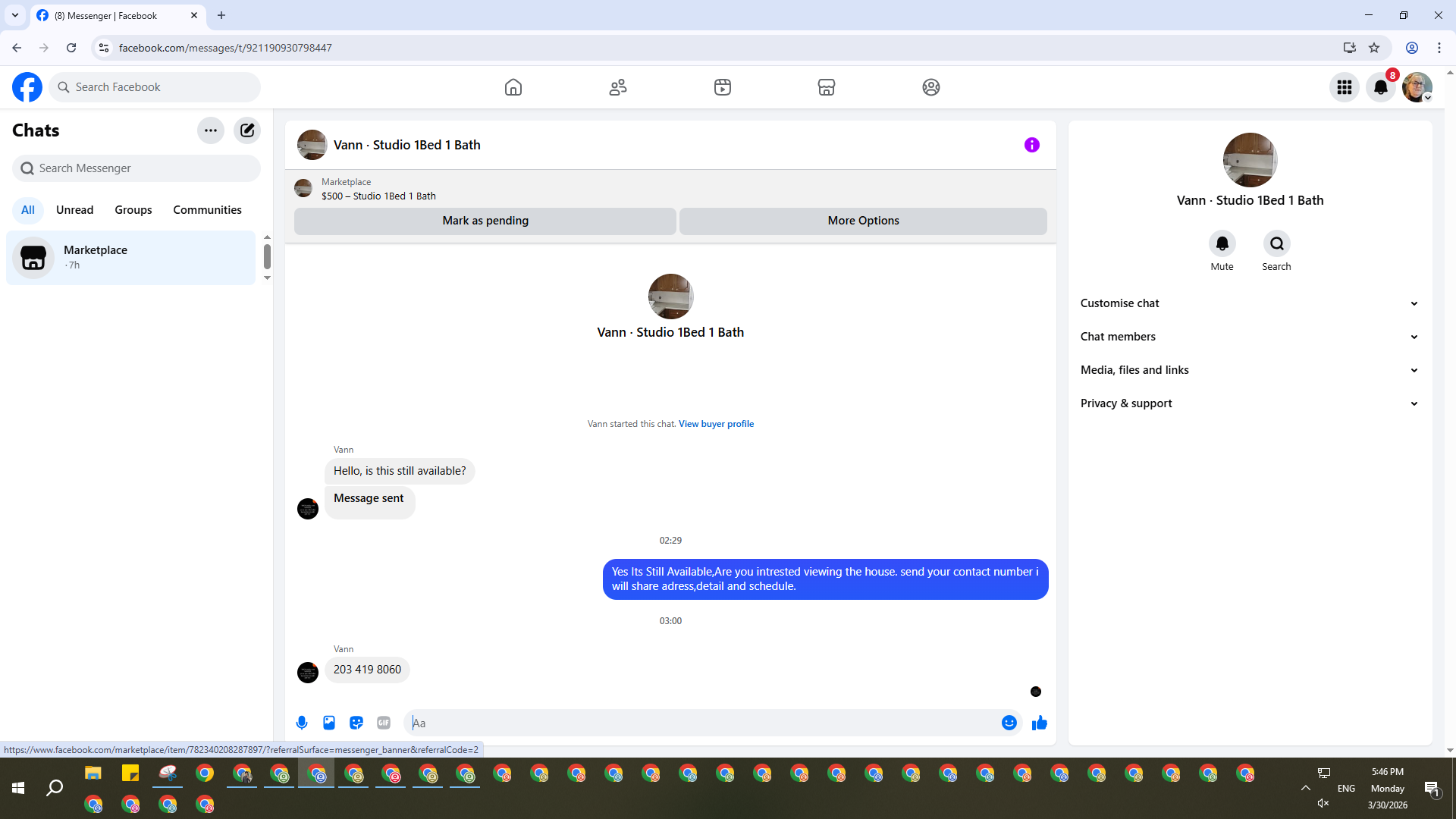Image resolution: width=1456 pixels, height=819 pixels.
Task: Attach a file using the photo icon
Action: (329, 723)
